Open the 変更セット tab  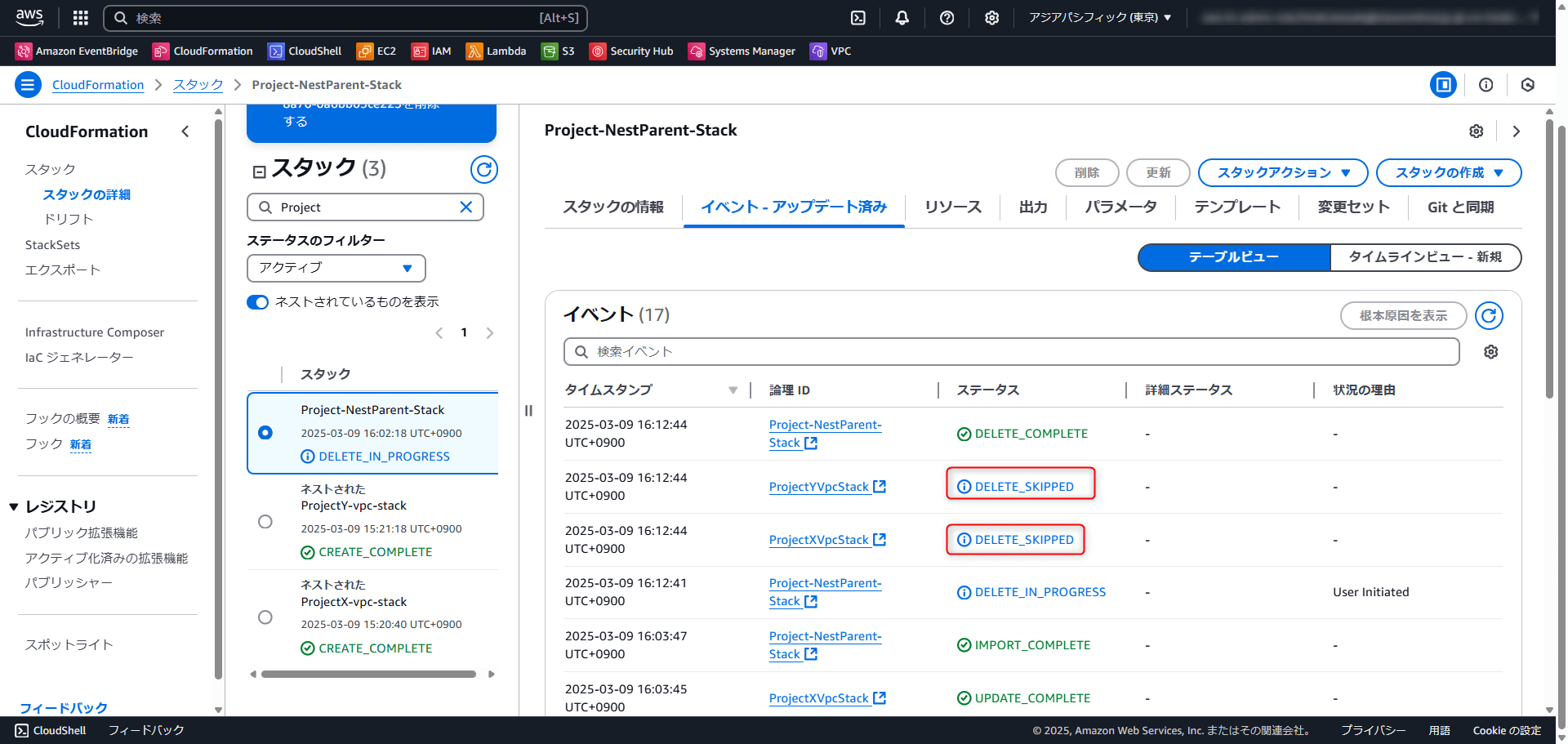pyautogui.click(x=1353, y=207)
